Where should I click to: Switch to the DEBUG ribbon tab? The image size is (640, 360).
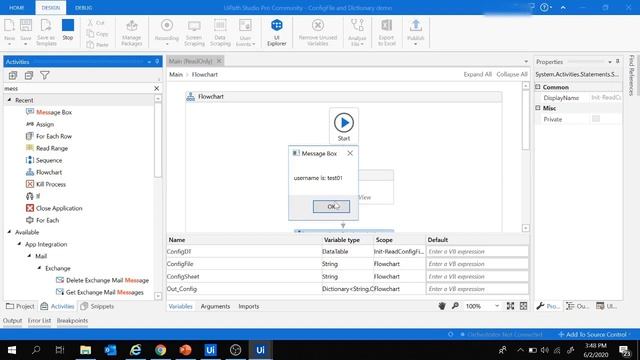tap(84, 8)
